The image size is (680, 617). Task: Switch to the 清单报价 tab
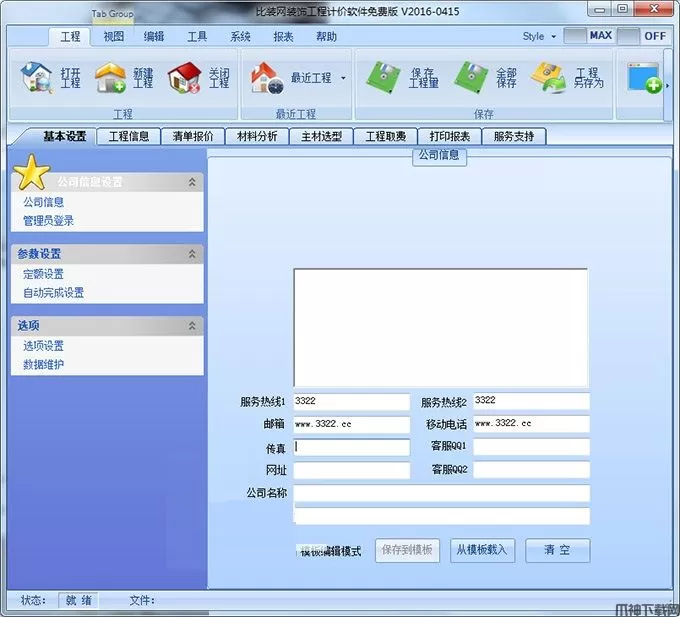(x=193, y=137)
